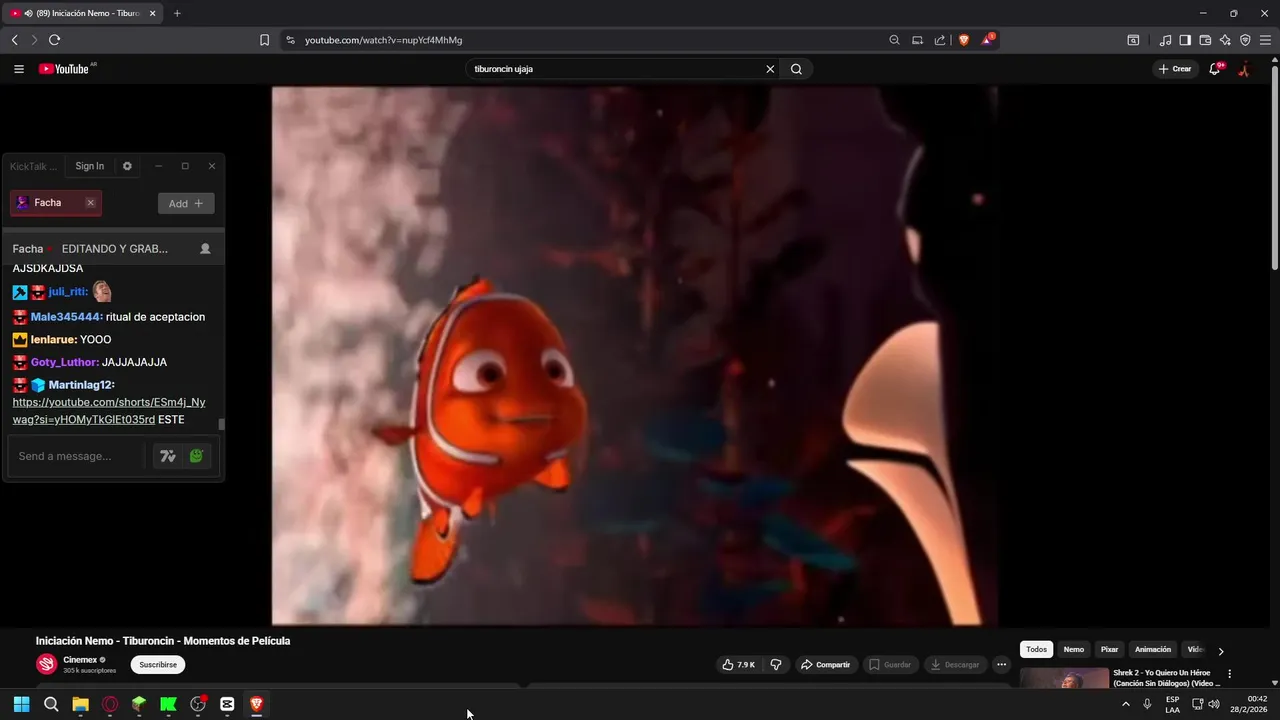
Task: Remove the Facha chat tab
Action: pyautogui.click(x=90, y=203)
